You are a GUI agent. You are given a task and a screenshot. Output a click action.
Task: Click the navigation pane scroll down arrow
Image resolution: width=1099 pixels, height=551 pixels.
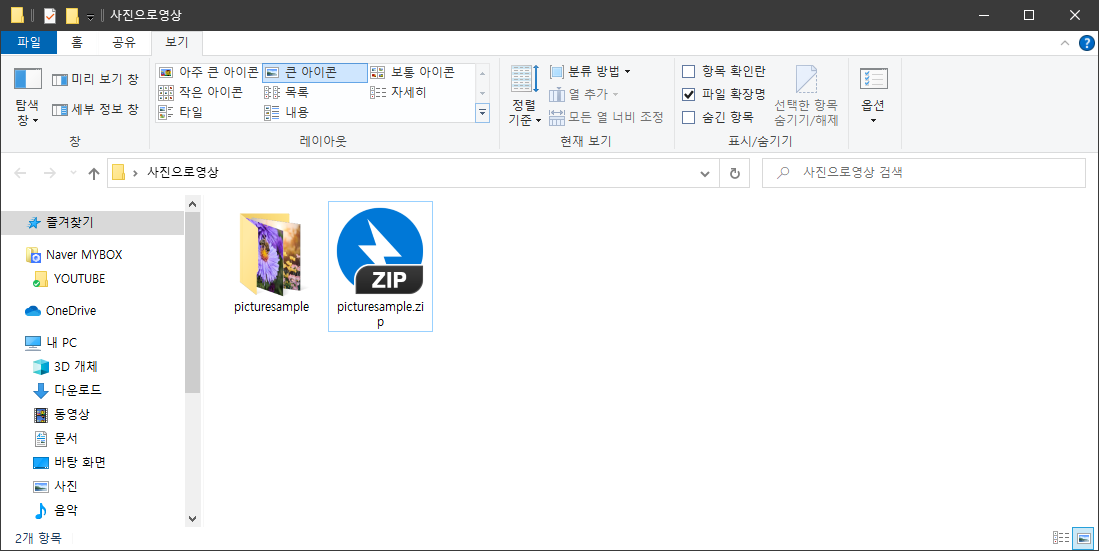(x=193, y=519)
